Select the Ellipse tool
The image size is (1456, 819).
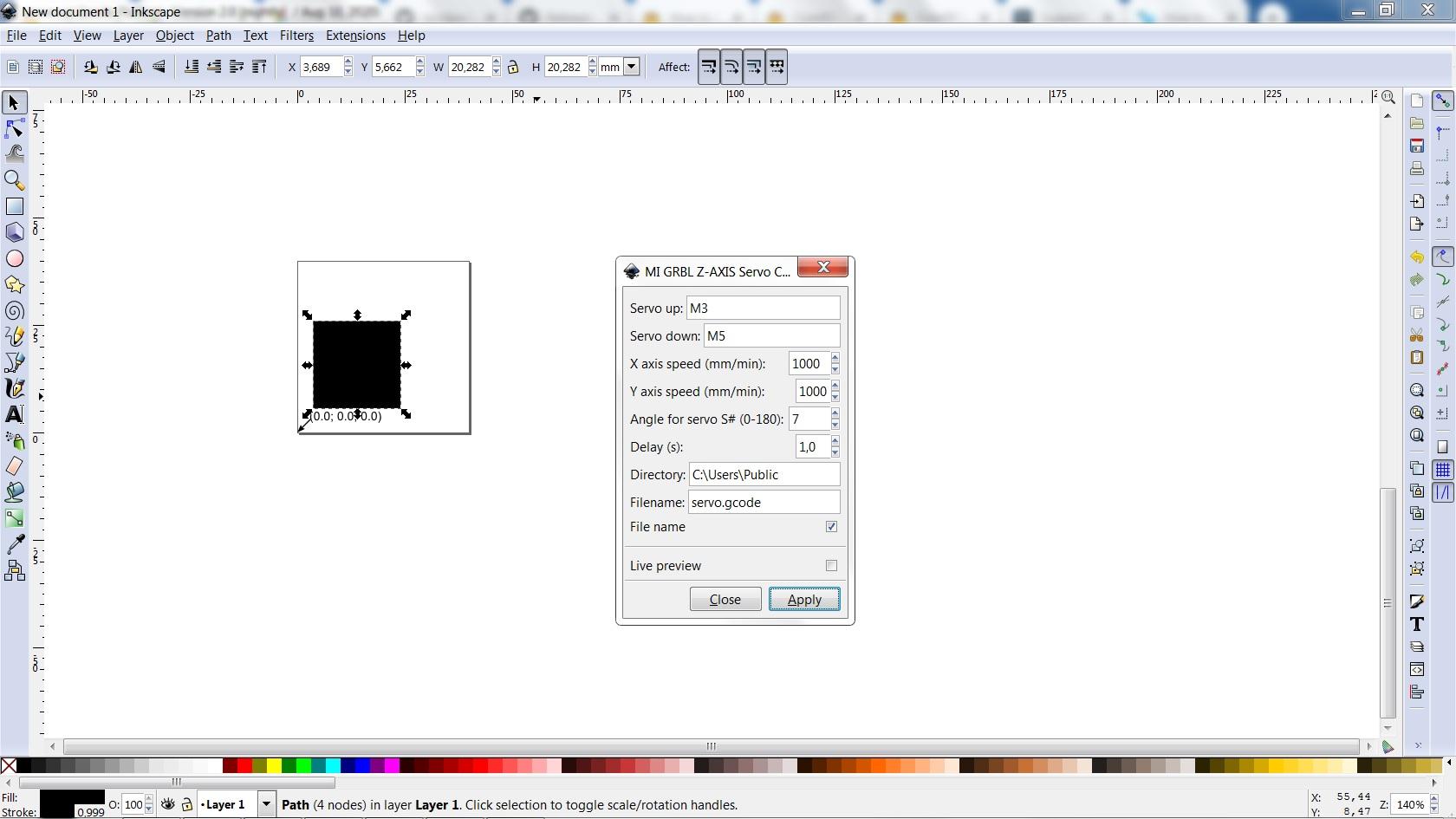click(x=14, y=259)
